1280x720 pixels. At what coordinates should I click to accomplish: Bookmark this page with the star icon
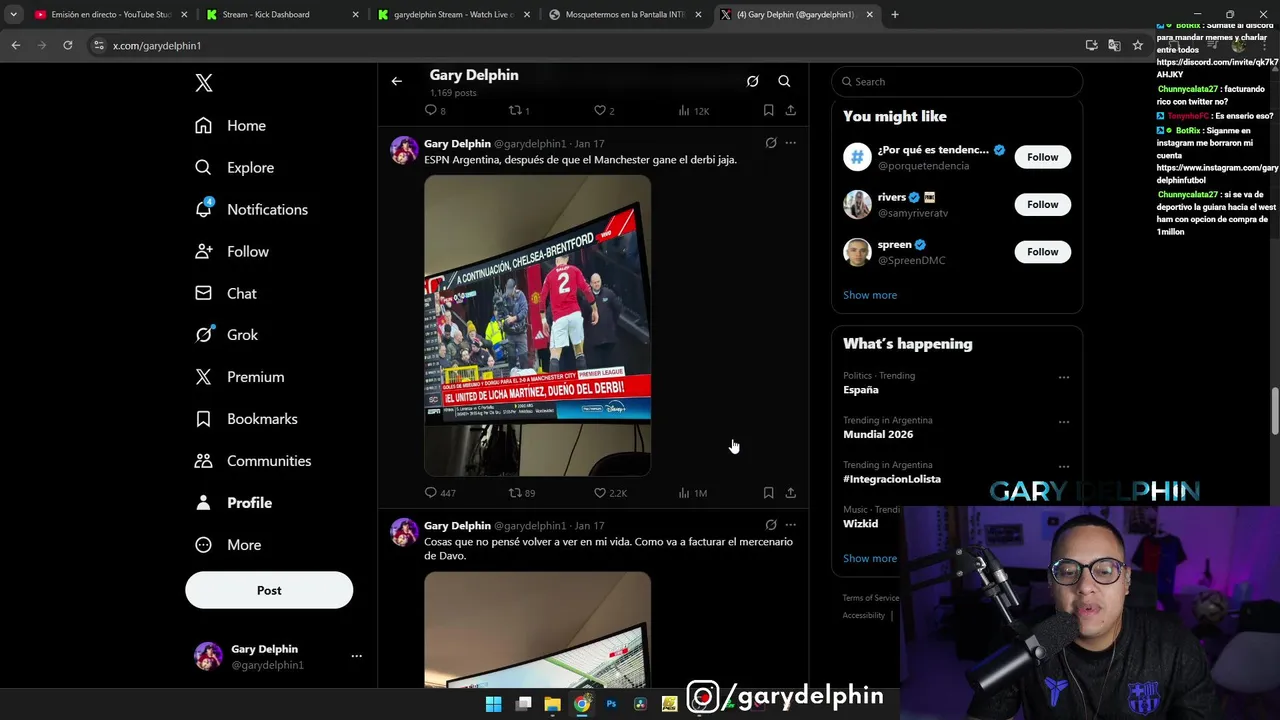click(x=1138, y=45)
